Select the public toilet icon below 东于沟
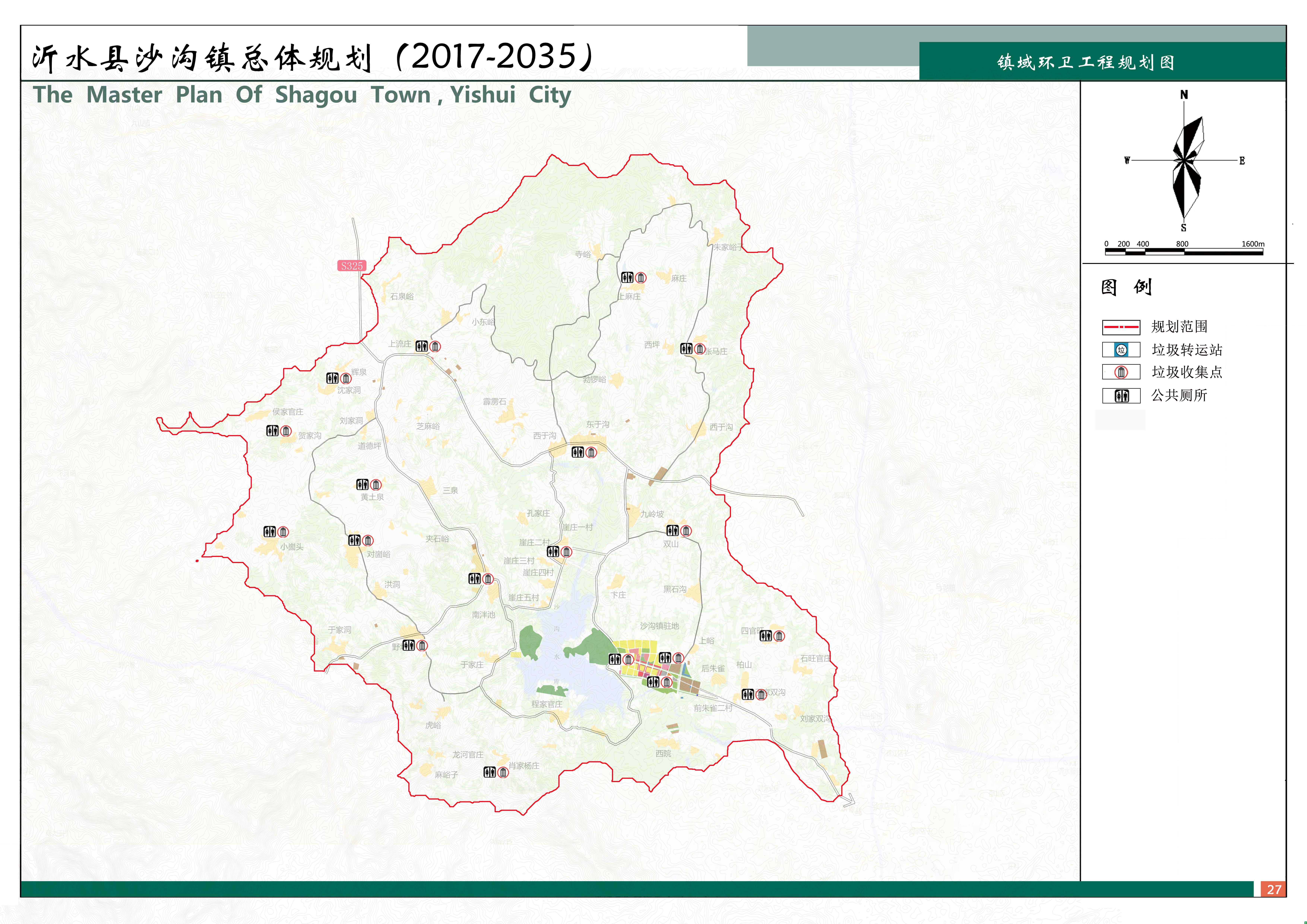 (578, 452)
